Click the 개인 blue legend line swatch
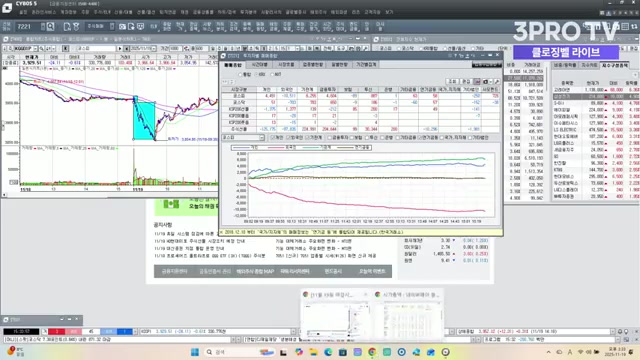 [241, 147]
